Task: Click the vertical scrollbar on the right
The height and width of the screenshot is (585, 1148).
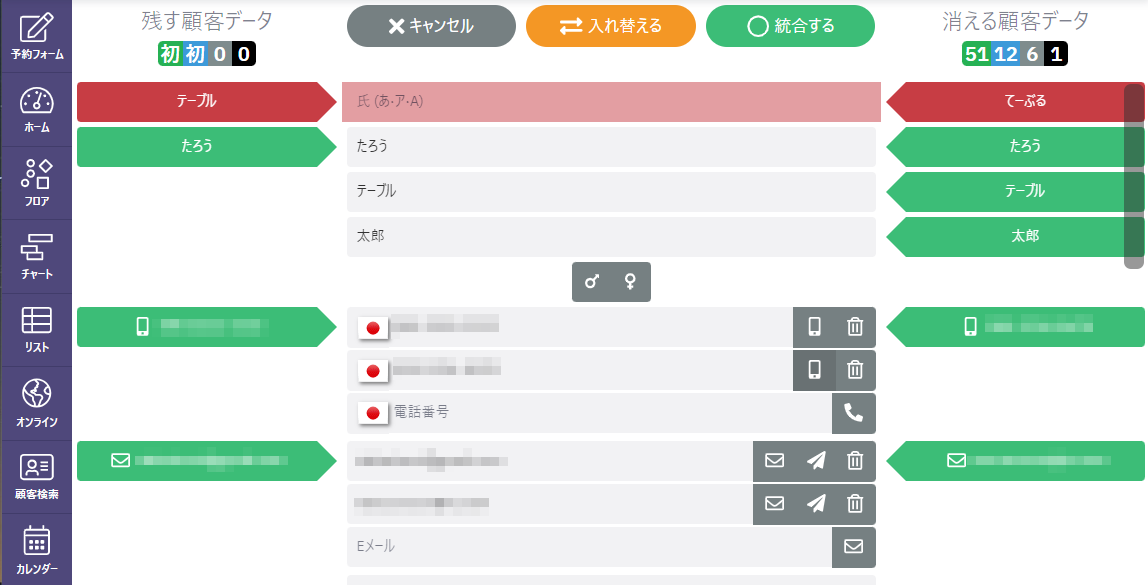Action: [1133, 176]
